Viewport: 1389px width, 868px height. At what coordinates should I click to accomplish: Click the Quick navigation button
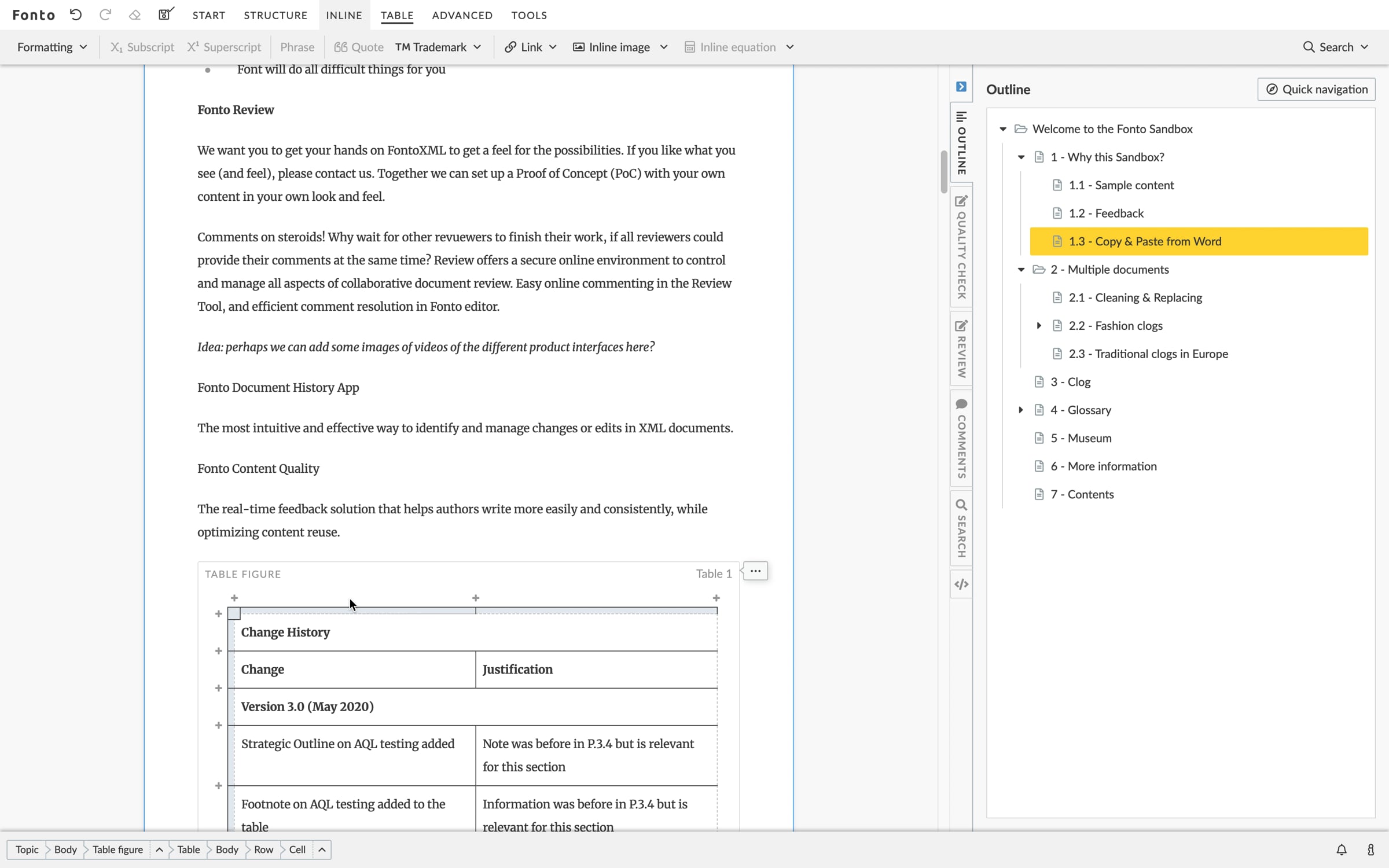(1316, 89)
